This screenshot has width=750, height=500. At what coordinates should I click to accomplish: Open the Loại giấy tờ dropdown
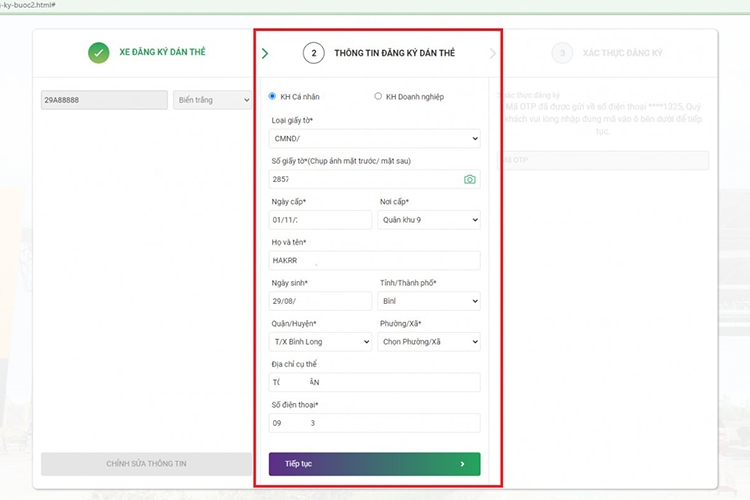tap(375, 138)
